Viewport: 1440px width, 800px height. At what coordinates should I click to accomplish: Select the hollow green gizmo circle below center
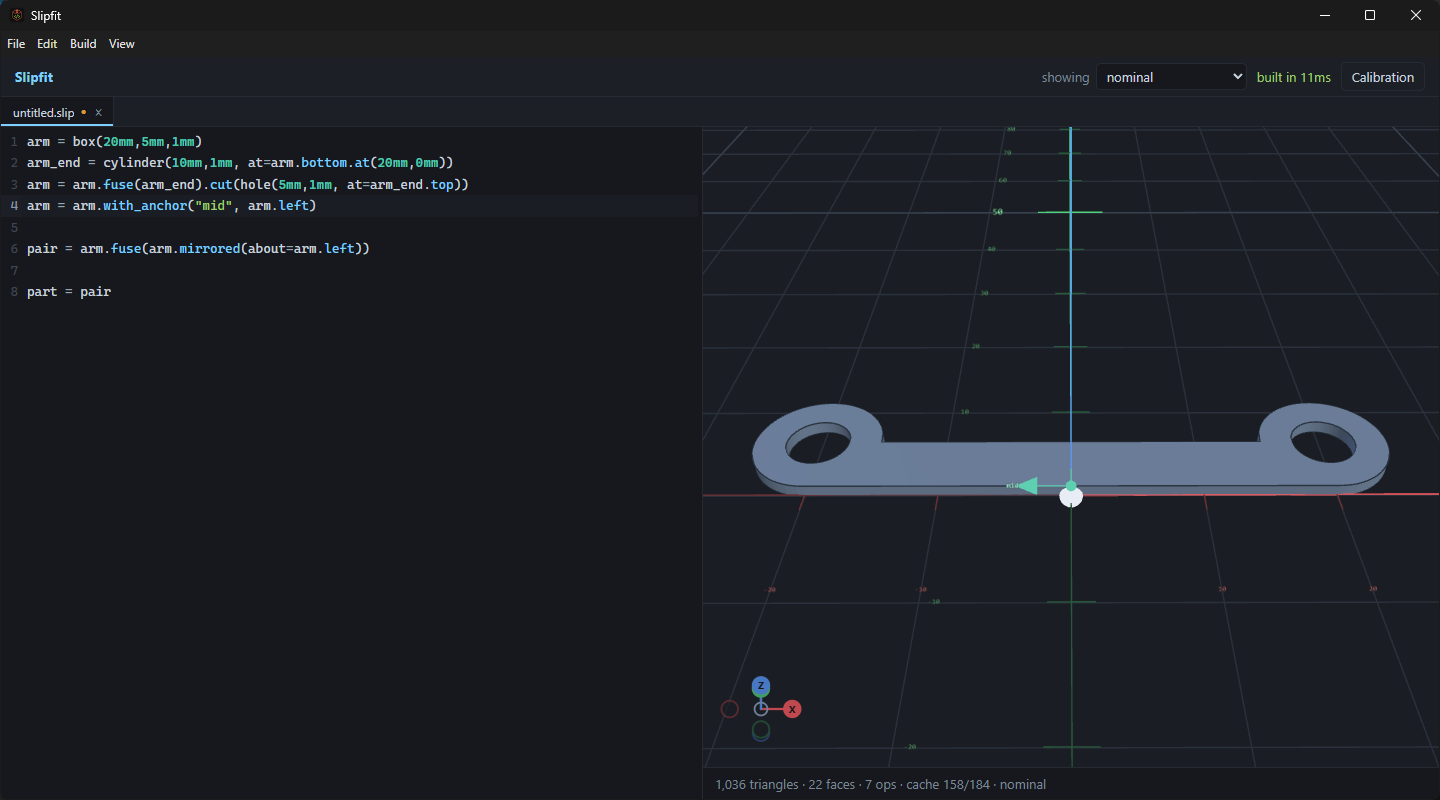(761, 731)
